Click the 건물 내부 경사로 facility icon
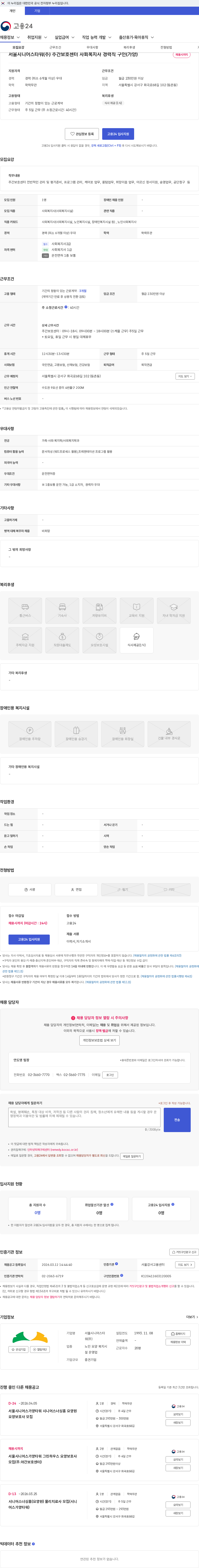This screenshot has width=199, height=1568. (x=169, y=734)
